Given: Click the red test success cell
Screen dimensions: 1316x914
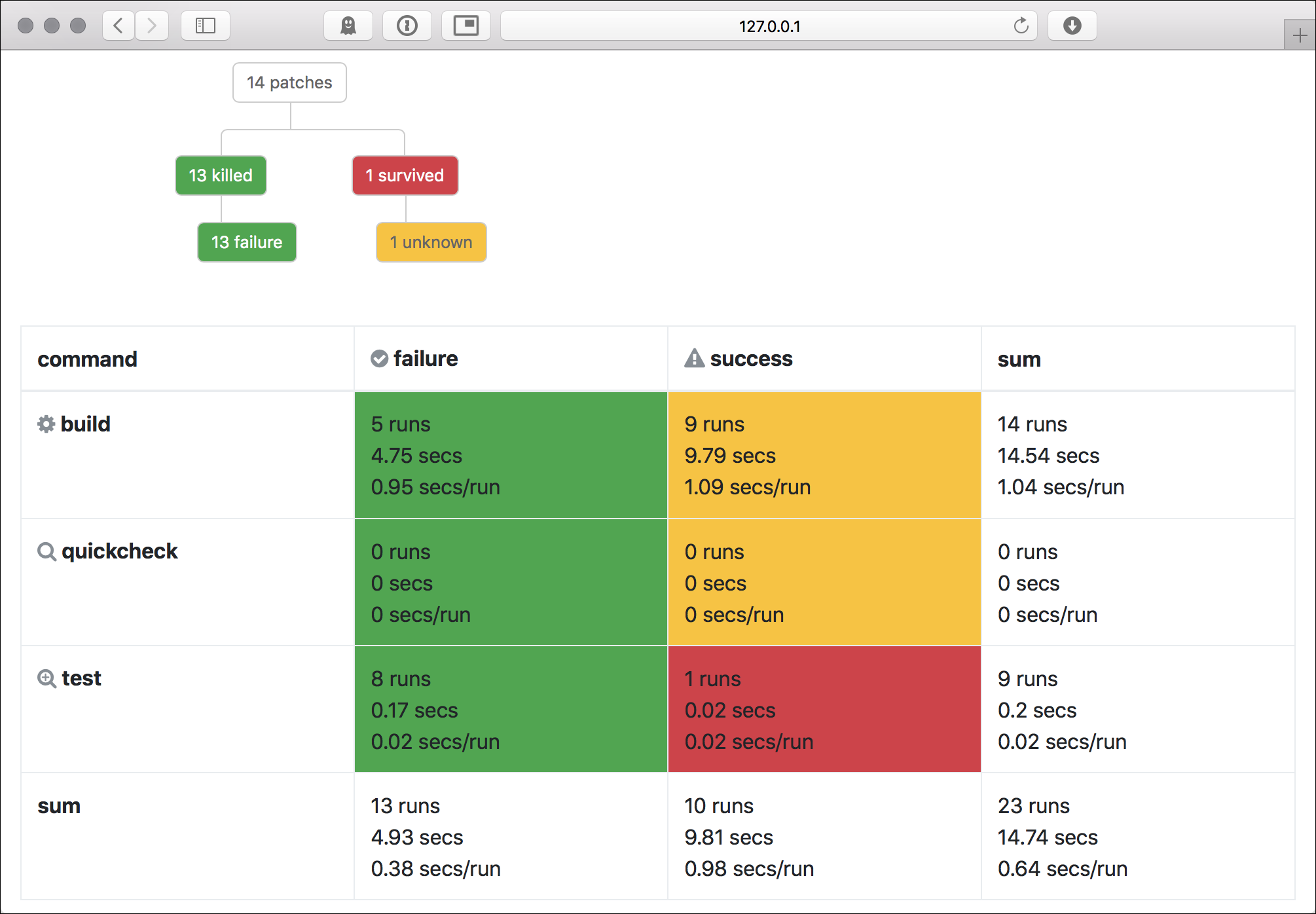Looking at the screenshot, I should [824, 710].
